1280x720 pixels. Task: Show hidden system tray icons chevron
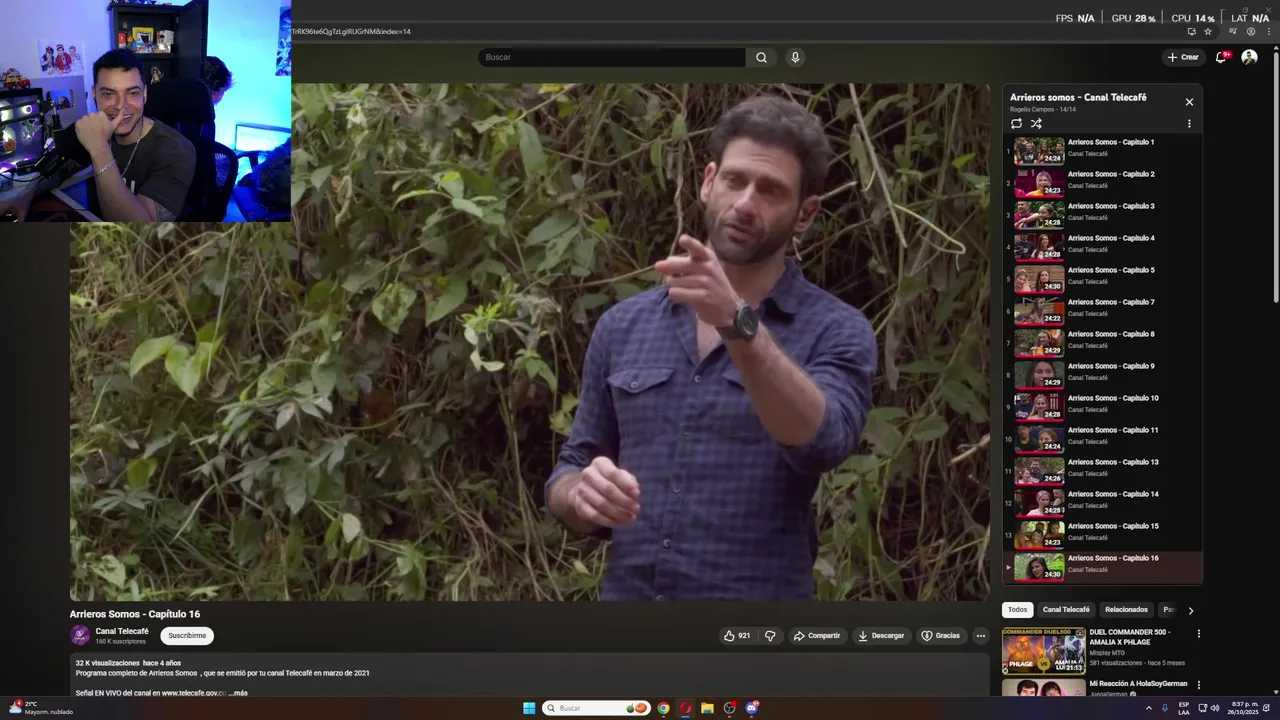(x=1148, y=708)
